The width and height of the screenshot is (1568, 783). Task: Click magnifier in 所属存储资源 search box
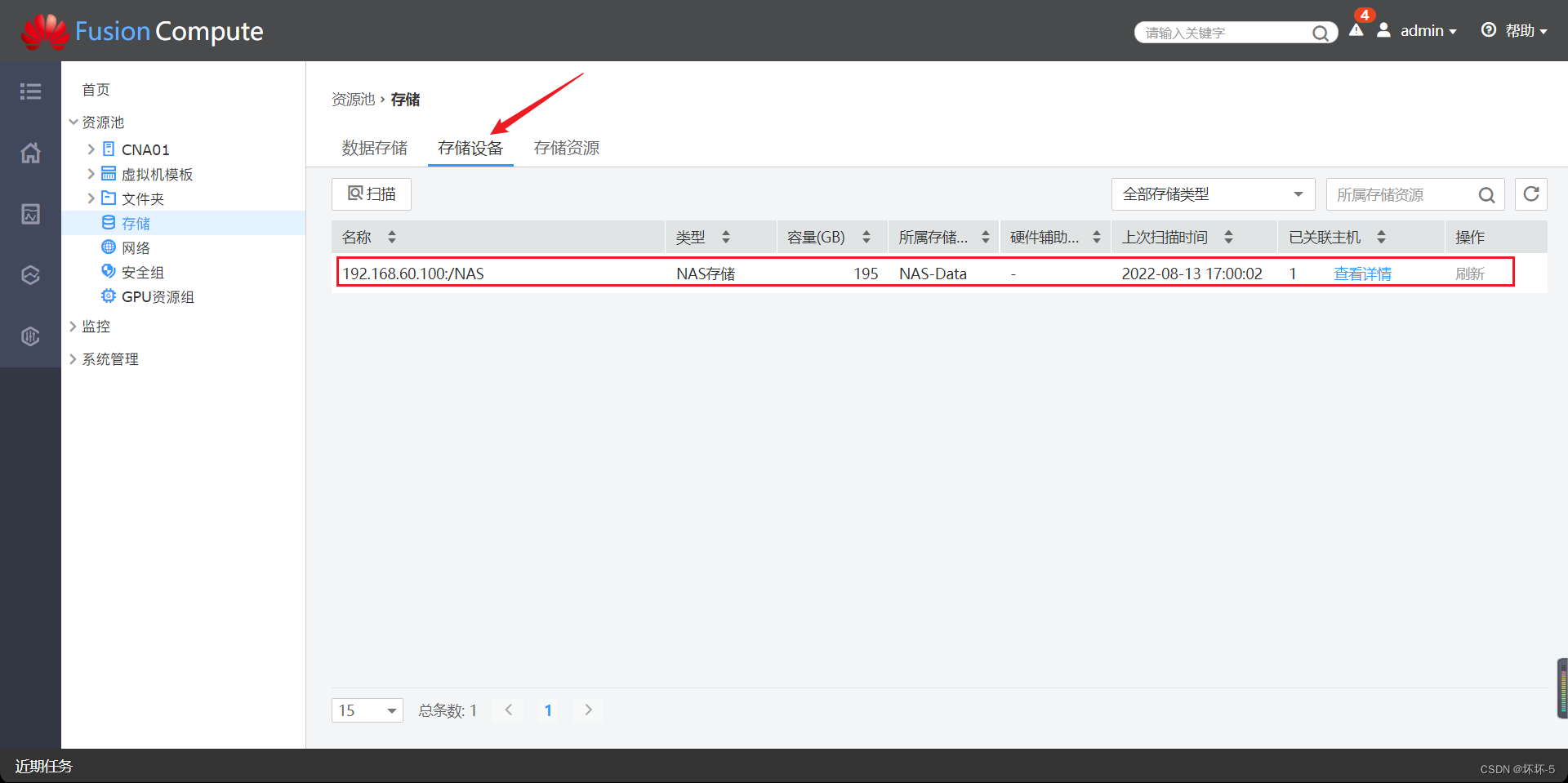click(1487, 195)
